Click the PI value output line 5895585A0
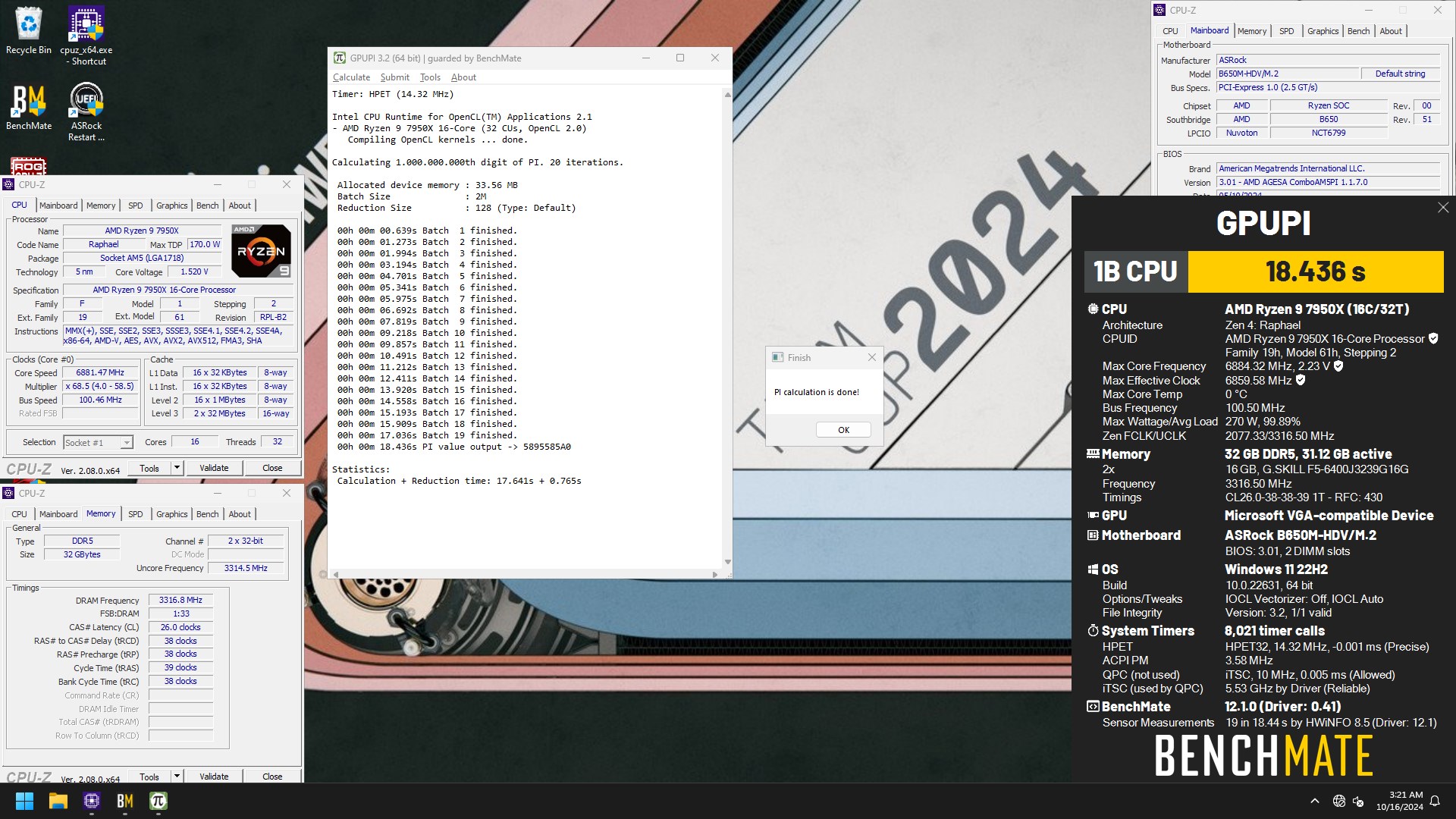Screen dimensions: 1456x819 pos(453,447)
